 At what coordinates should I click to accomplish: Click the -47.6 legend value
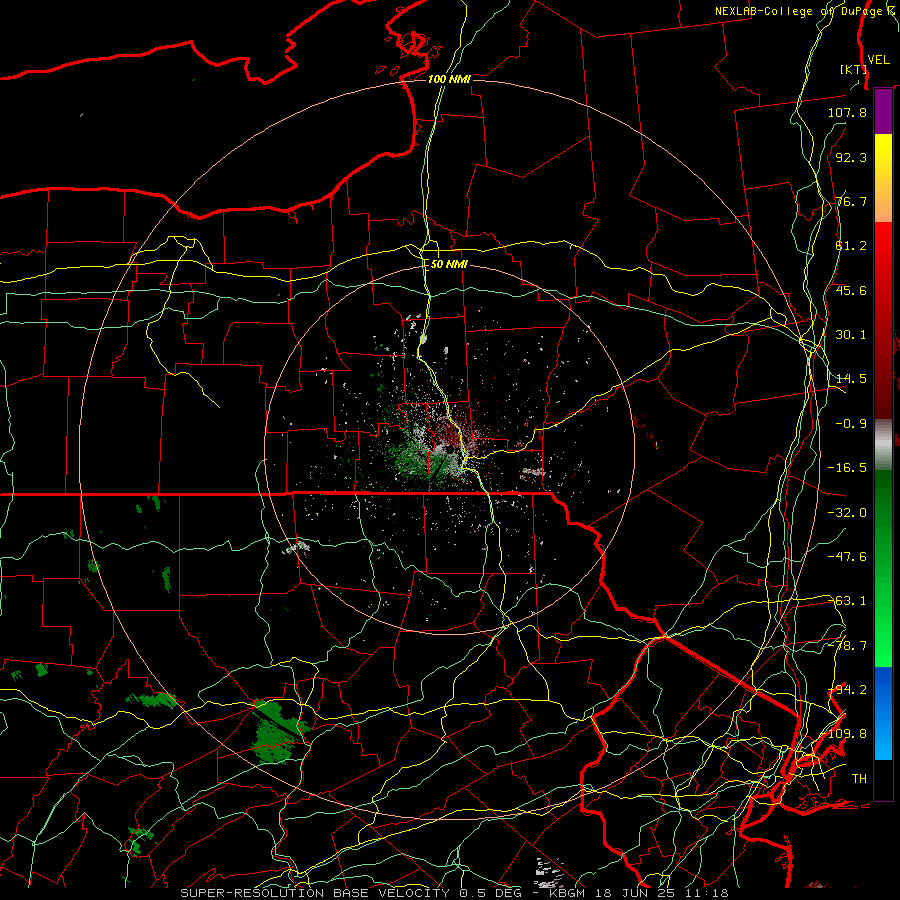tap(847, 557)
